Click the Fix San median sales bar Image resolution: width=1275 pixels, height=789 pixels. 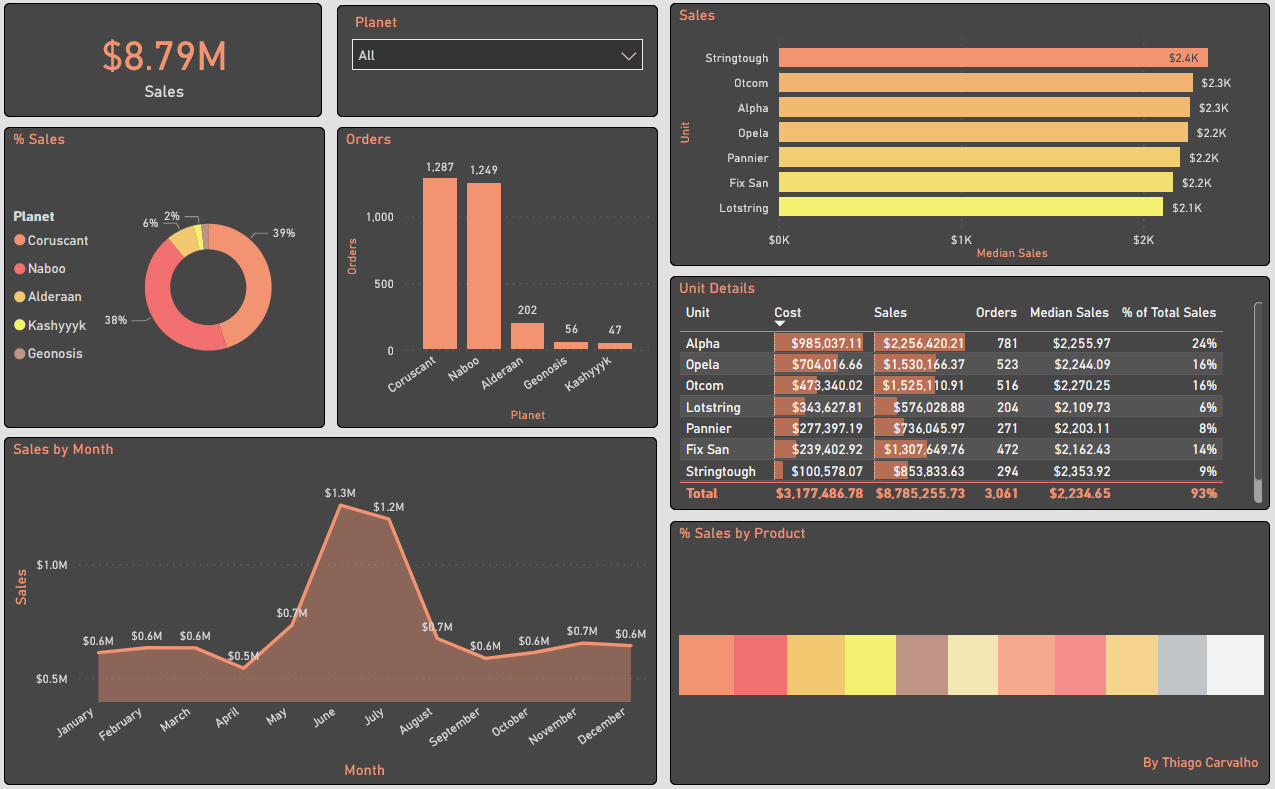(x=976, y=183)
